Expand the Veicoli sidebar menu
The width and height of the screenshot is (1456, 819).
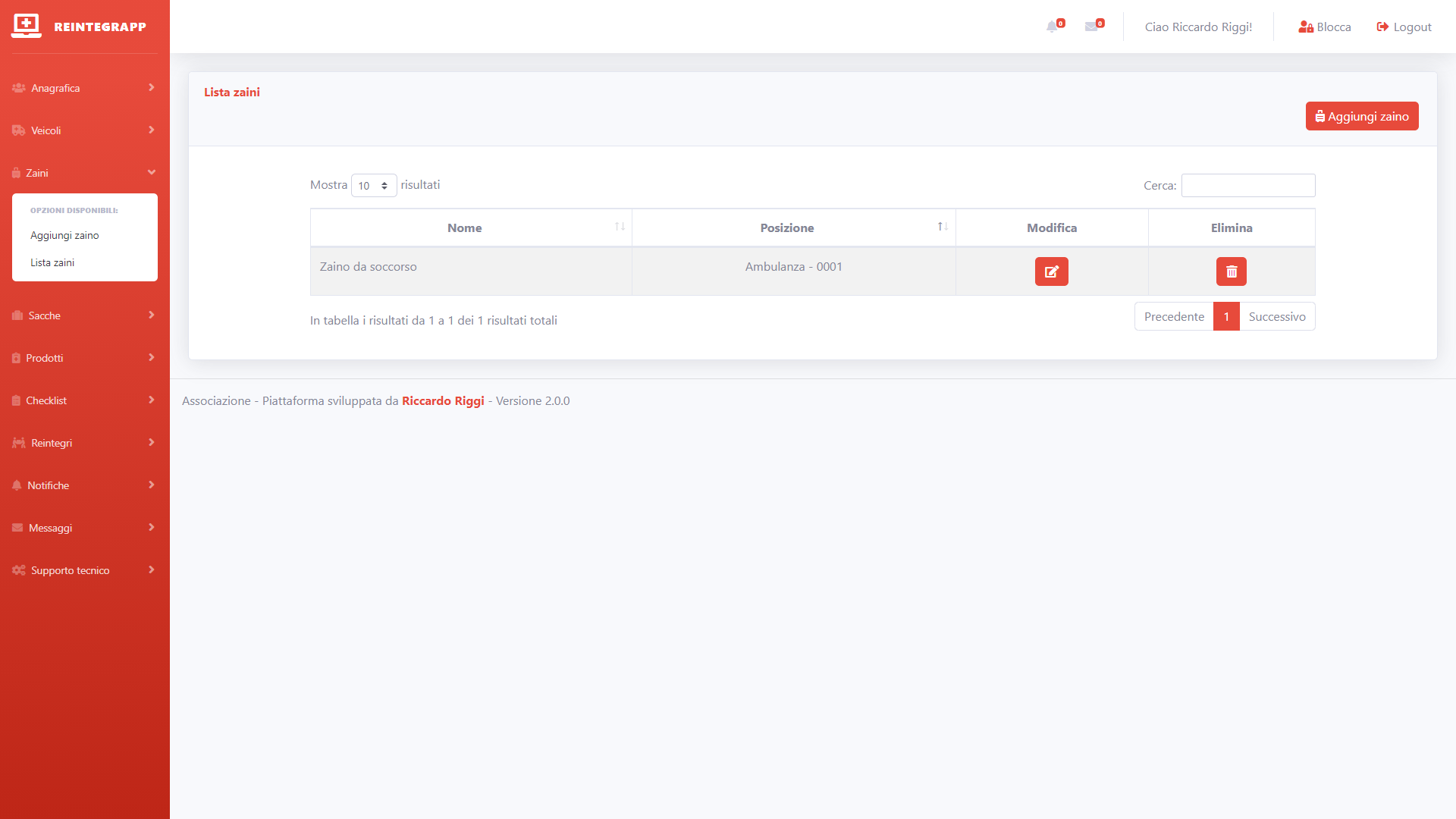click(x=84, y=130)
